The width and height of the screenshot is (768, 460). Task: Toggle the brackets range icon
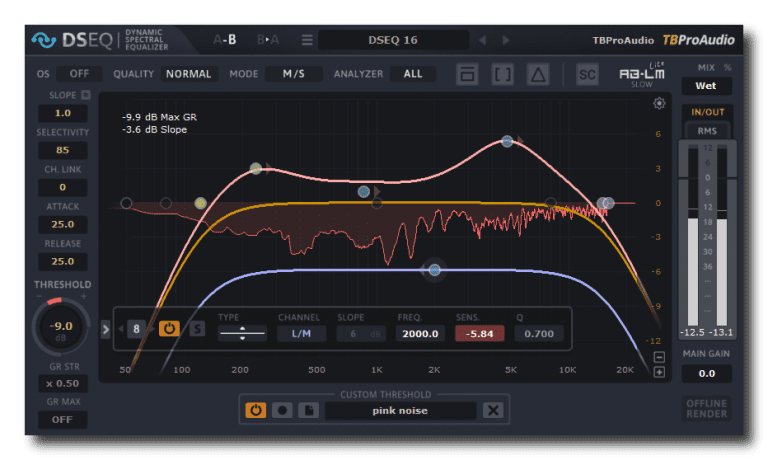(x=503, y=74)
